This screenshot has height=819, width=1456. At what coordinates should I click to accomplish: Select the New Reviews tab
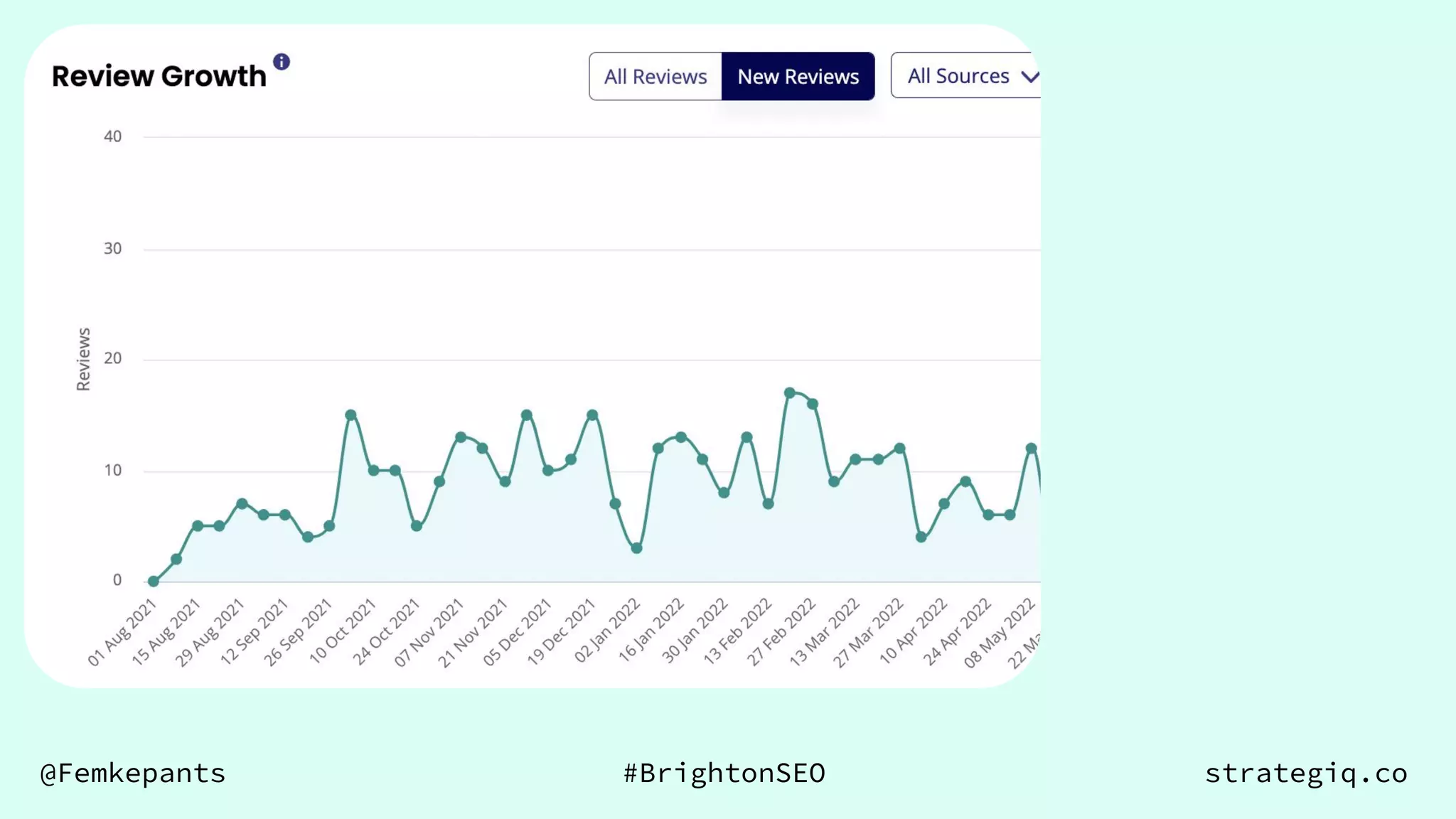click(x=798, y=76)
